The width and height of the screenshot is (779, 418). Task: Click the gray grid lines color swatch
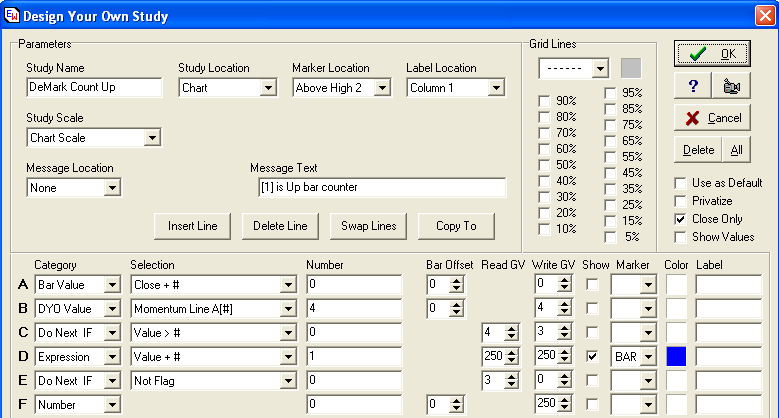[x=631, y=68]
